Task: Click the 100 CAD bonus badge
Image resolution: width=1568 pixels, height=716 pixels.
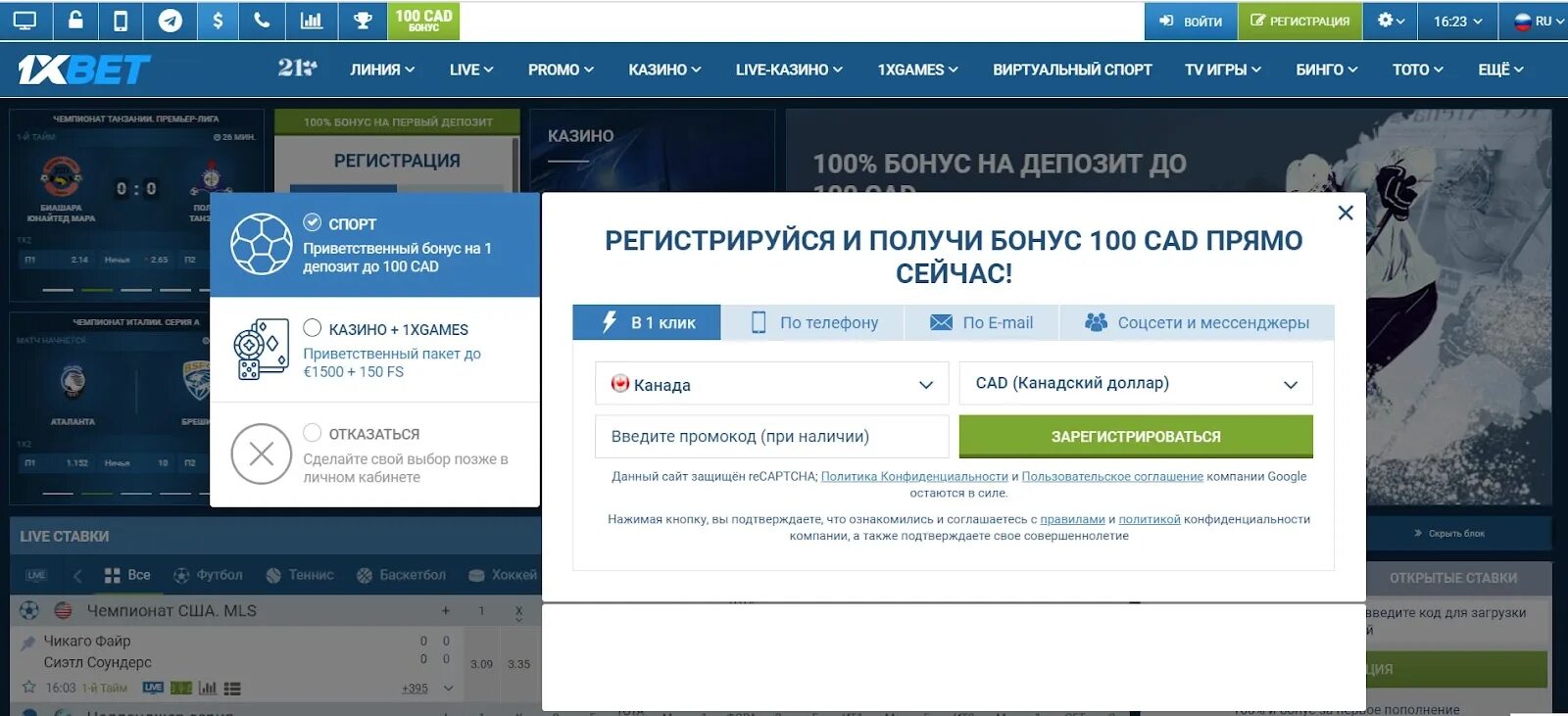Action: point(423,21)
